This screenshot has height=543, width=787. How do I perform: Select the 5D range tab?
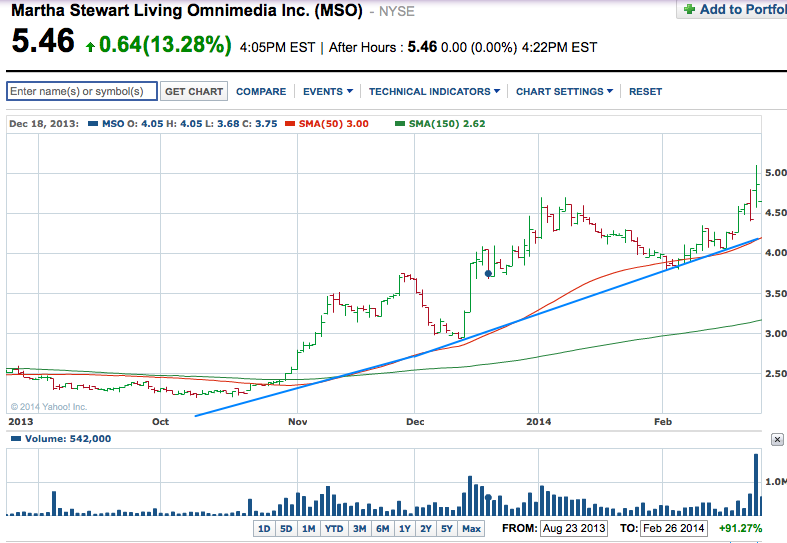click(x=286, y=528)
